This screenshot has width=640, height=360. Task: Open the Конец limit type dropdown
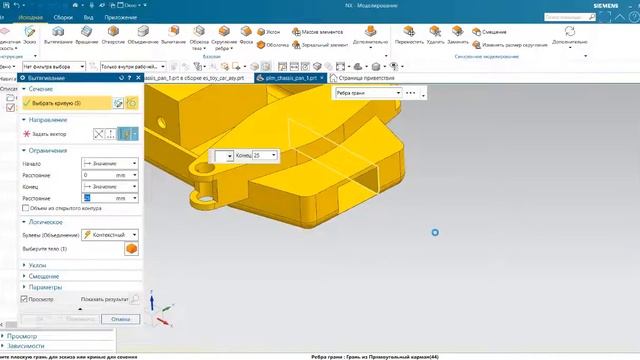coord(109,187)
